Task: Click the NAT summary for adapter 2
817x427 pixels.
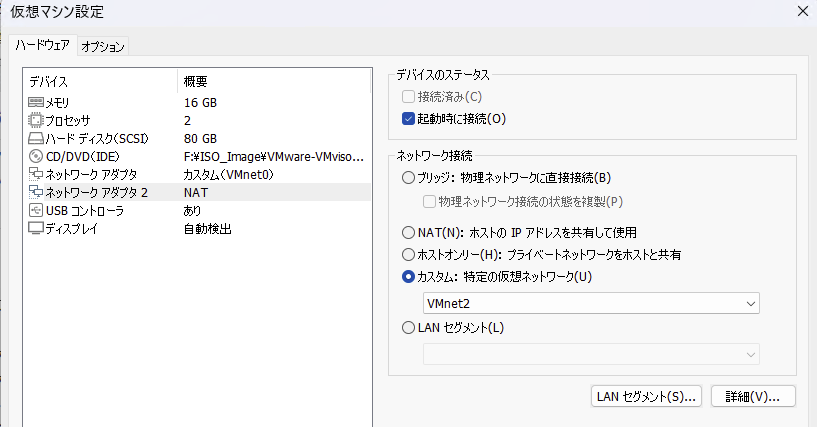Action: tap(196, 193)
